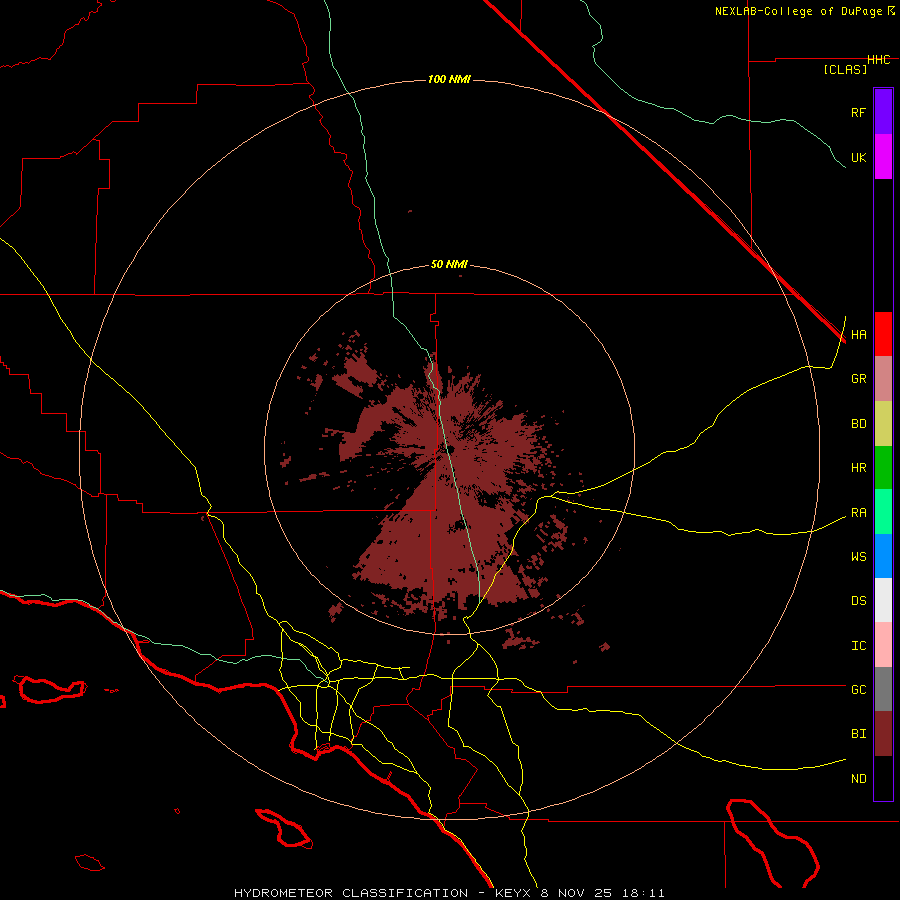Click the mint green RA legend block
Image resolution: width=900 pixels, height=900 pixels.
(x=883, y=512)
